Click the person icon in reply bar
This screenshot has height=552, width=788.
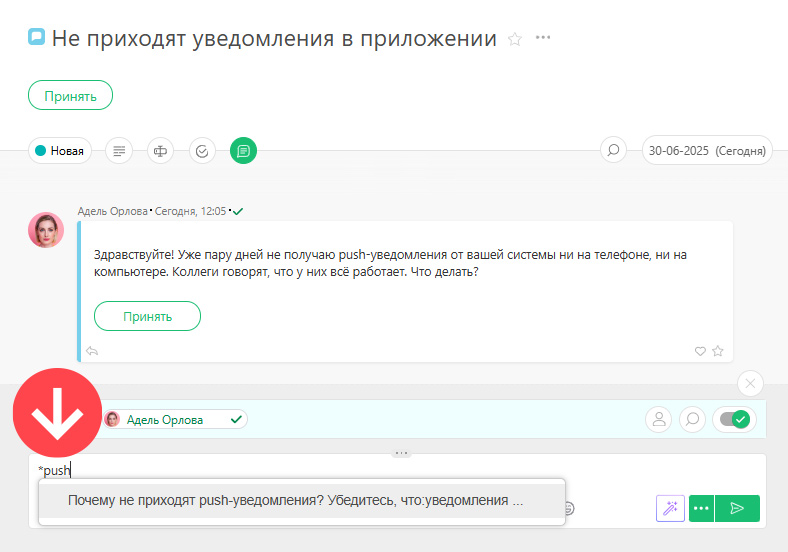tap(658, 419)
